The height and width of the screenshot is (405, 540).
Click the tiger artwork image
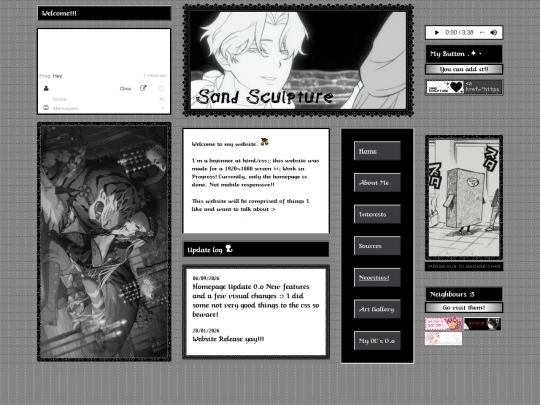click(104, 242)
